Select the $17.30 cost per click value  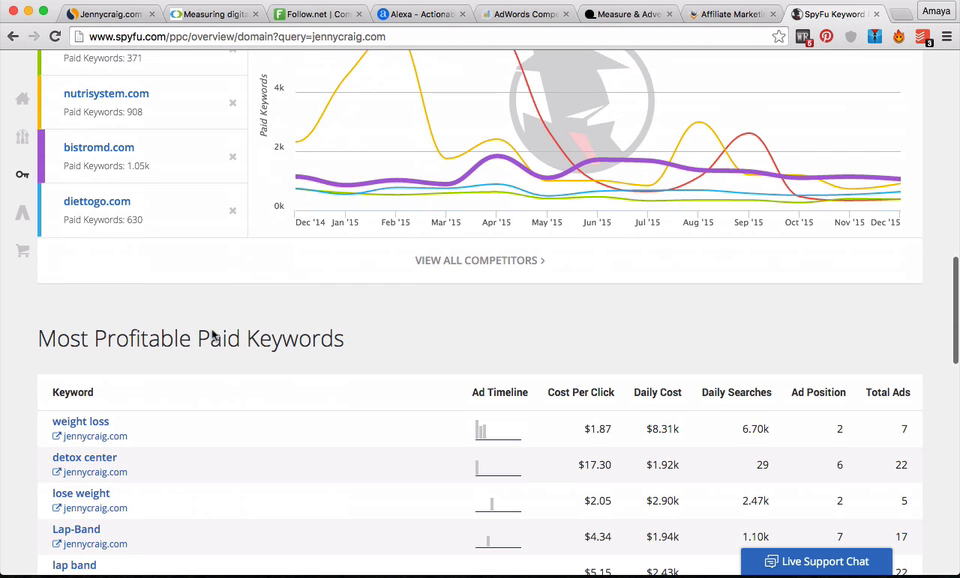[x=594, y=465]
